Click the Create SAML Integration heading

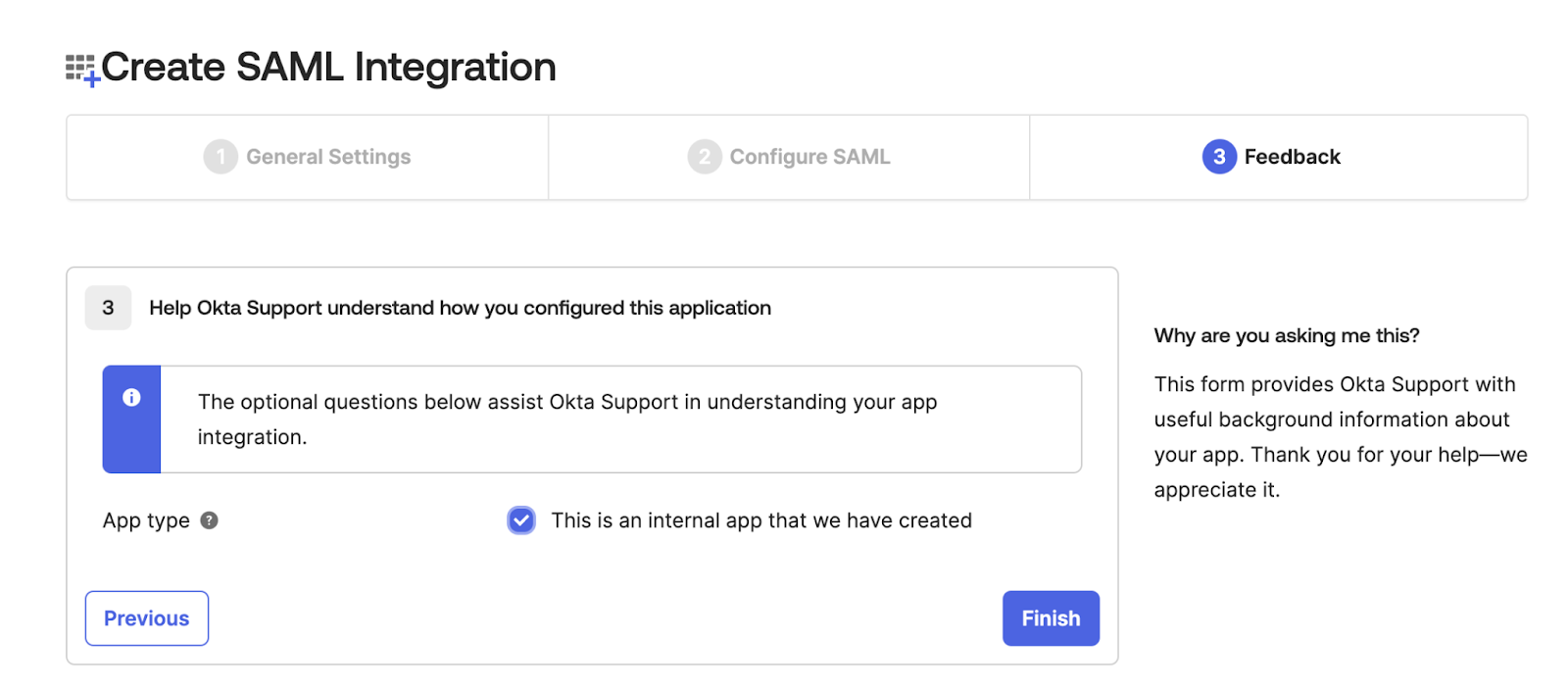point(328,68)
